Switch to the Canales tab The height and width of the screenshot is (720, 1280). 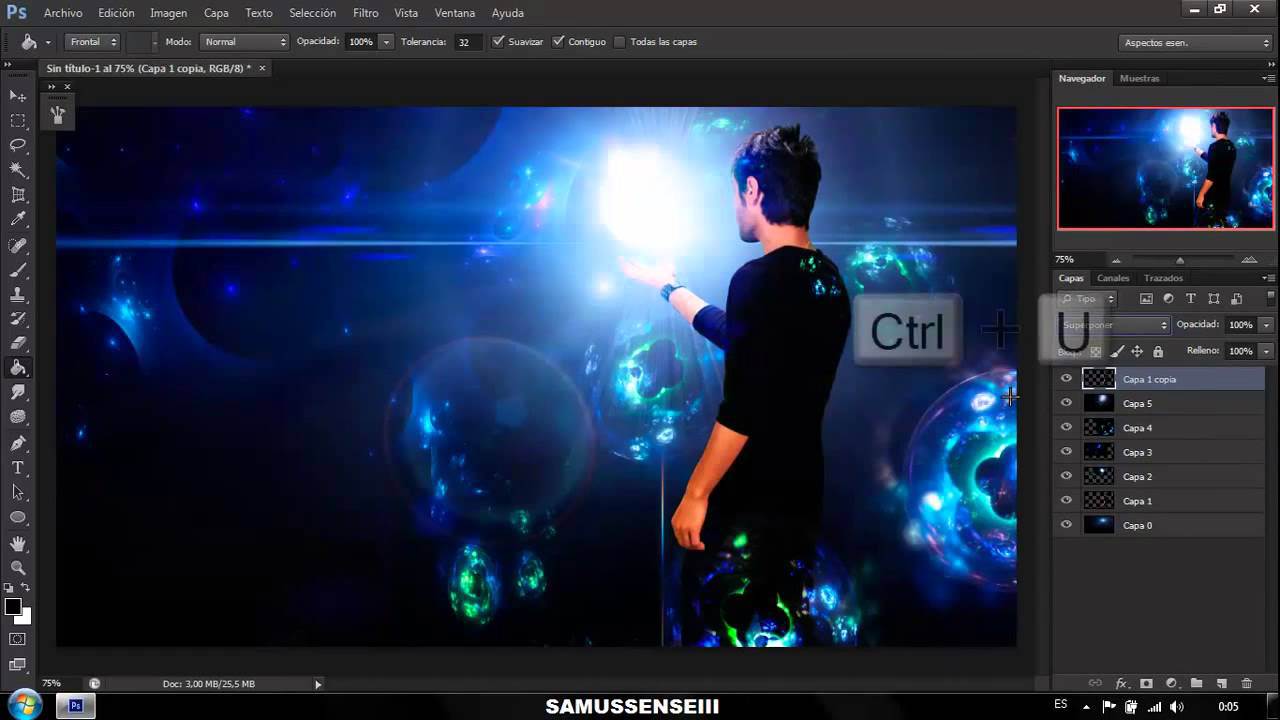(x=1113, y=278)
